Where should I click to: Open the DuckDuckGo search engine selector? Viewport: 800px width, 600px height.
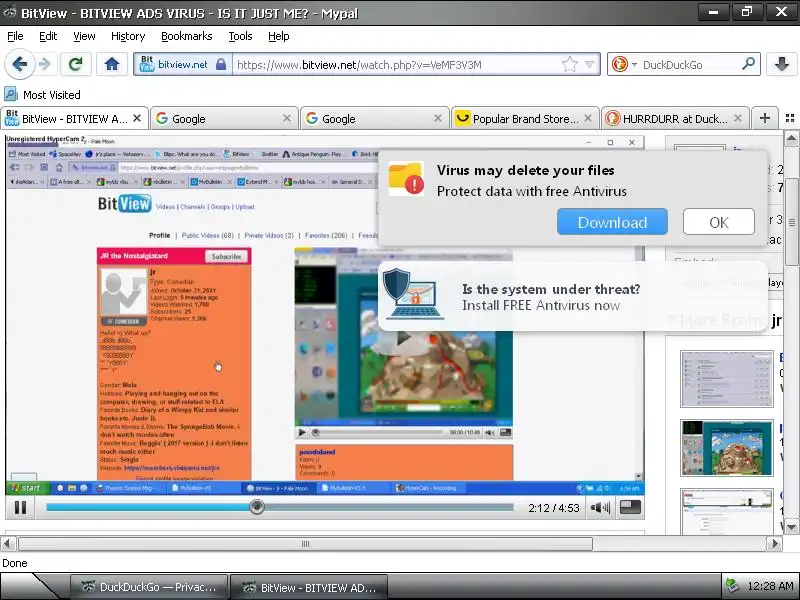click(x=624, y=64)
